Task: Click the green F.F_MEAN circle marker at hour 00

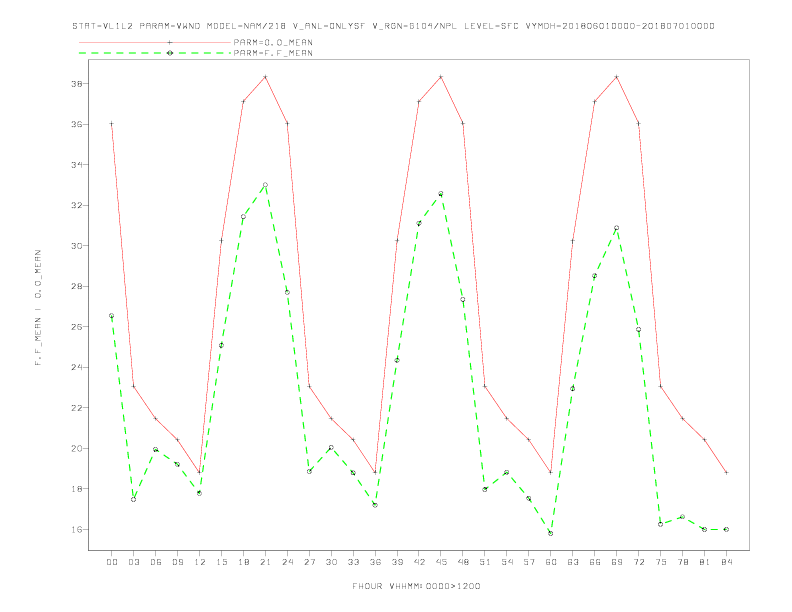Action: 112,316
